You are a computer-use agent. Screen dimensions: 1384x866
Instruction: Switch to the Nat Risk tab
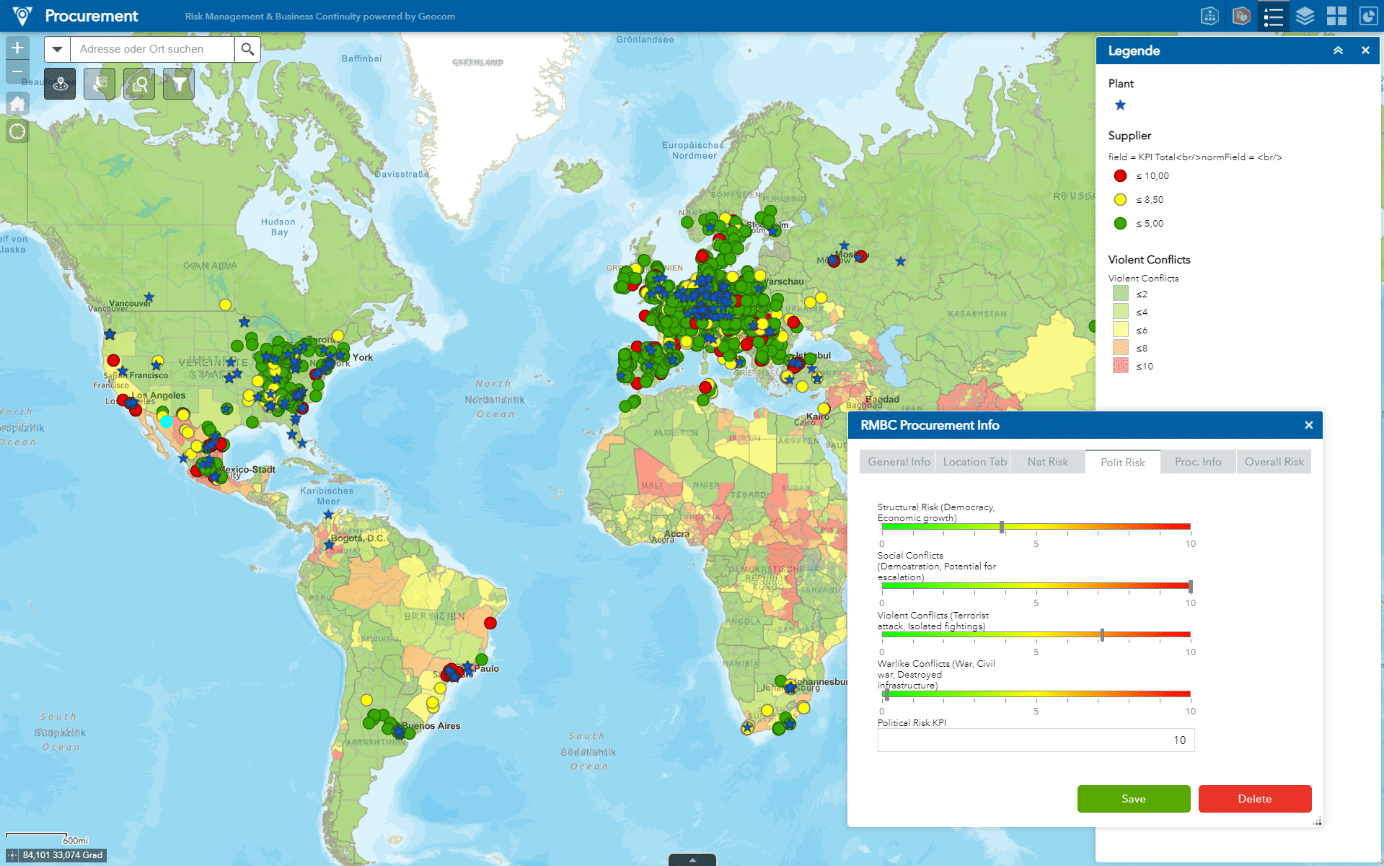pyautogui.click(x=1047, y=462)
